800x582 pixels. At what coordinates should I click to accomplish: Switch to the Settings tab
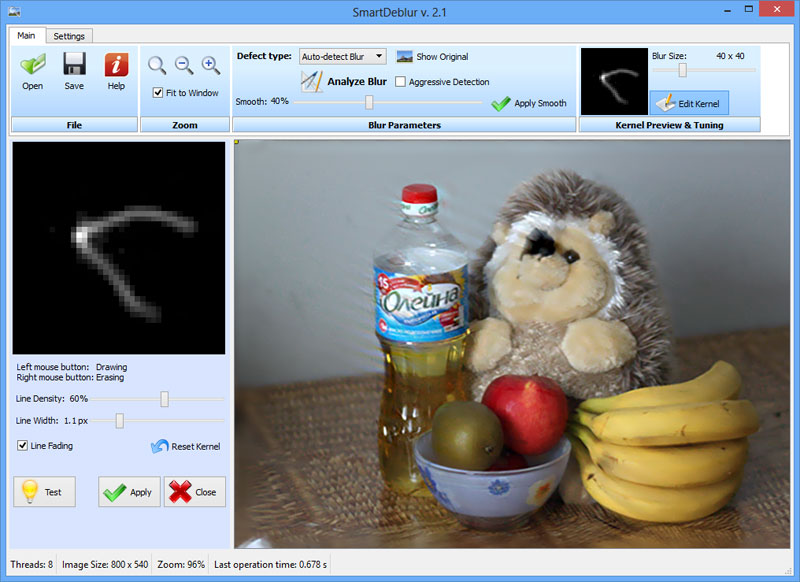tap(69, 36)
